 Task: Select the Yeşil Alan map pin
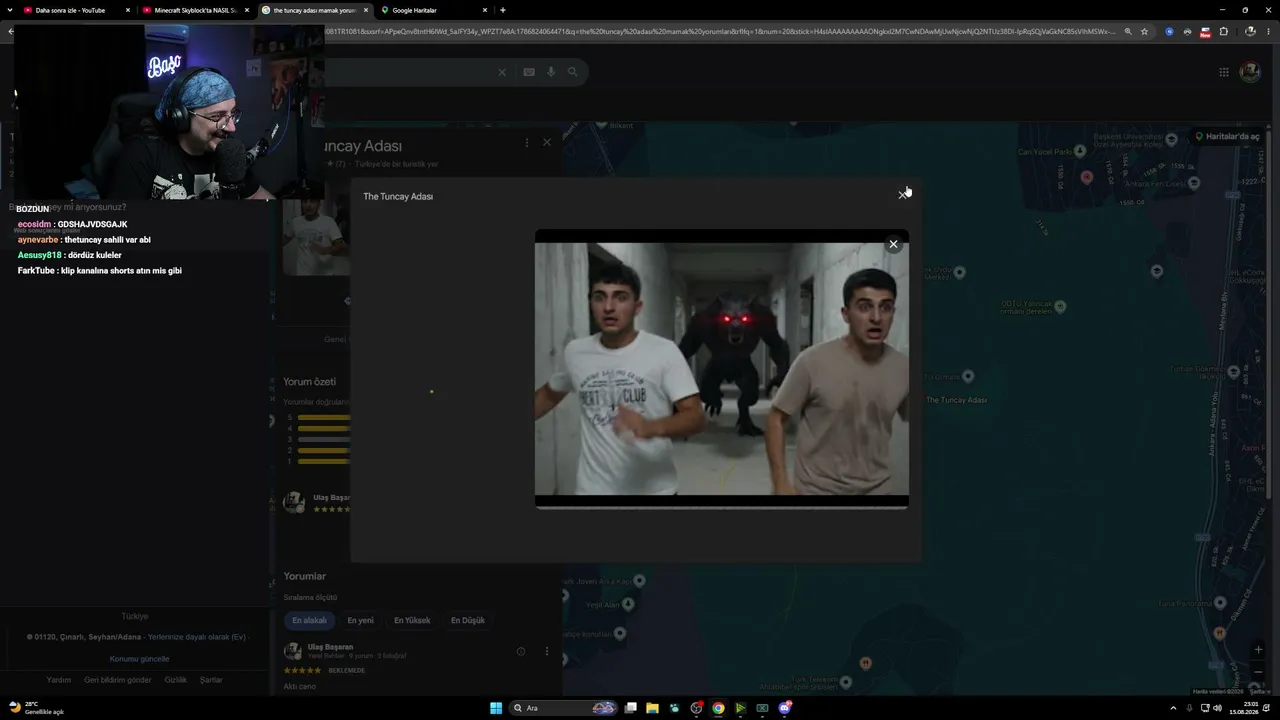point(629,604)
